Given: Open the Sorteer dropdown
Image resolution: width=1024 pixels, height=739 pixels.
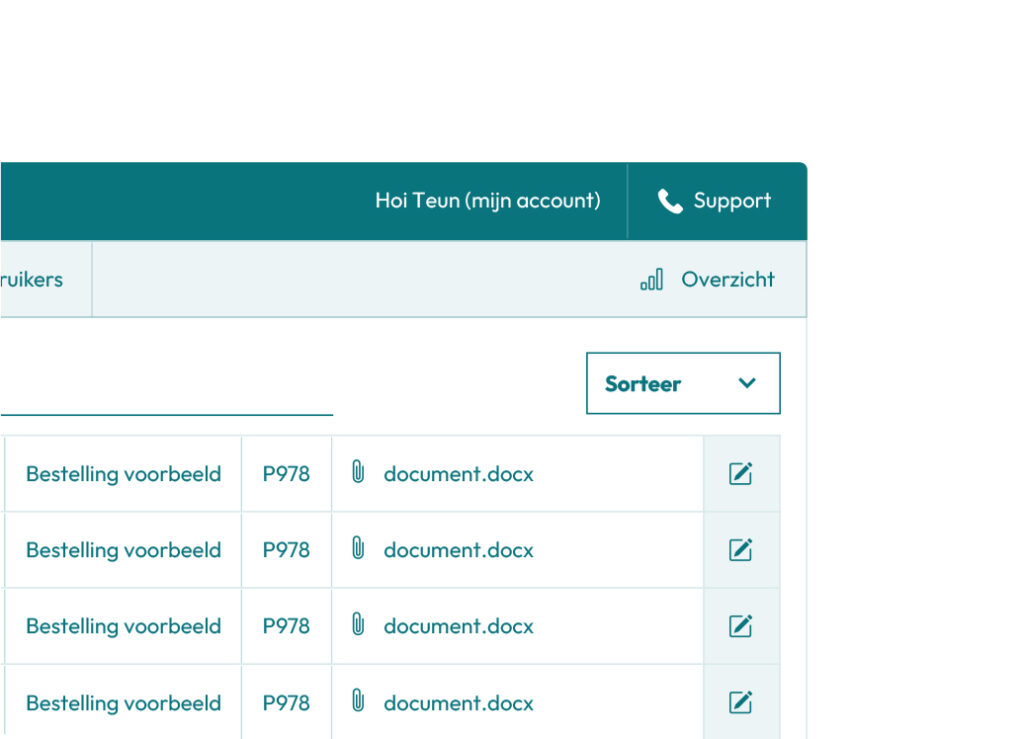Looking at the screenshot, I should click(682, 383).
